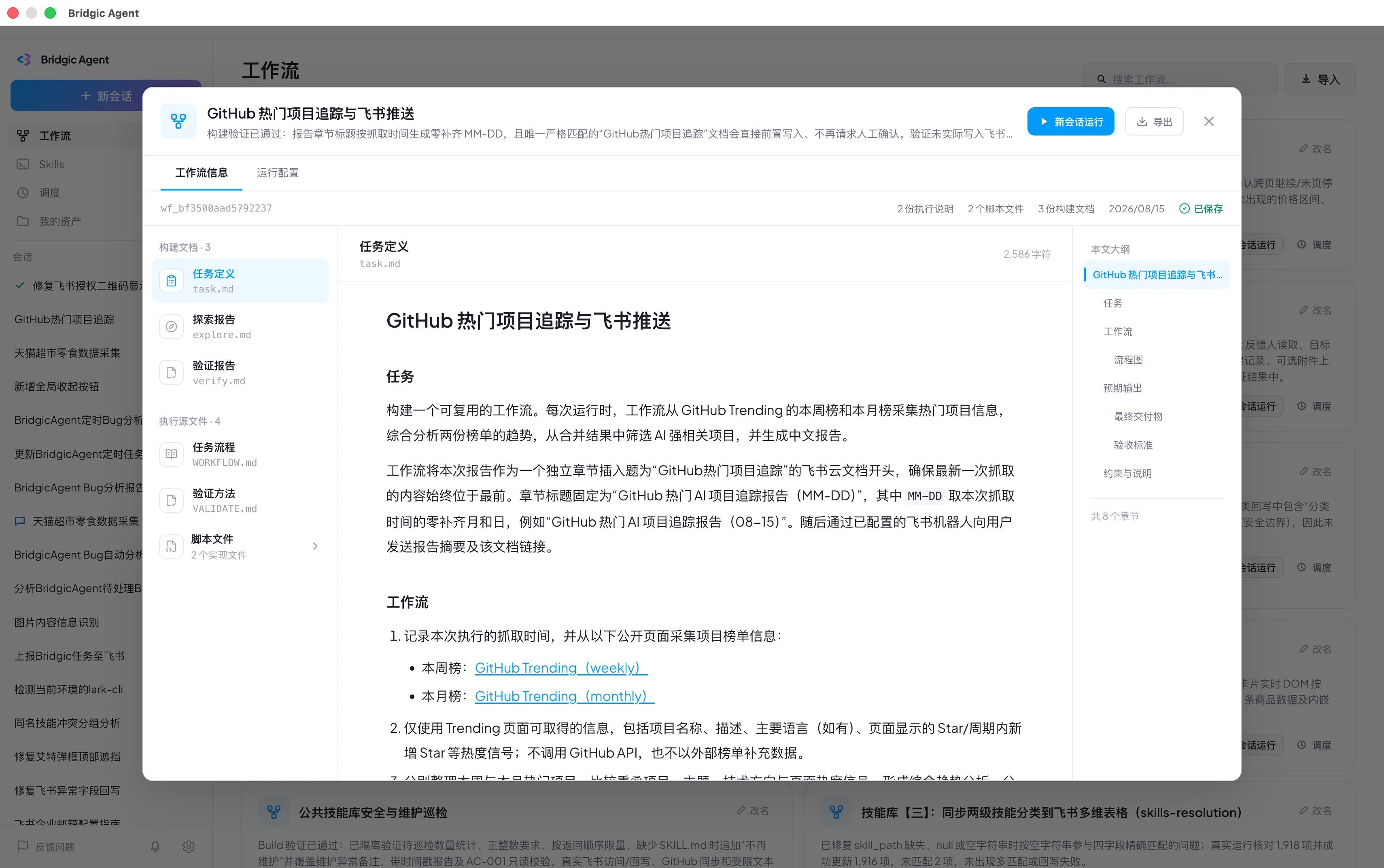Click the 工作流 sidebar icon
The width and height of the screenshot is (1384, 868).
23,135
